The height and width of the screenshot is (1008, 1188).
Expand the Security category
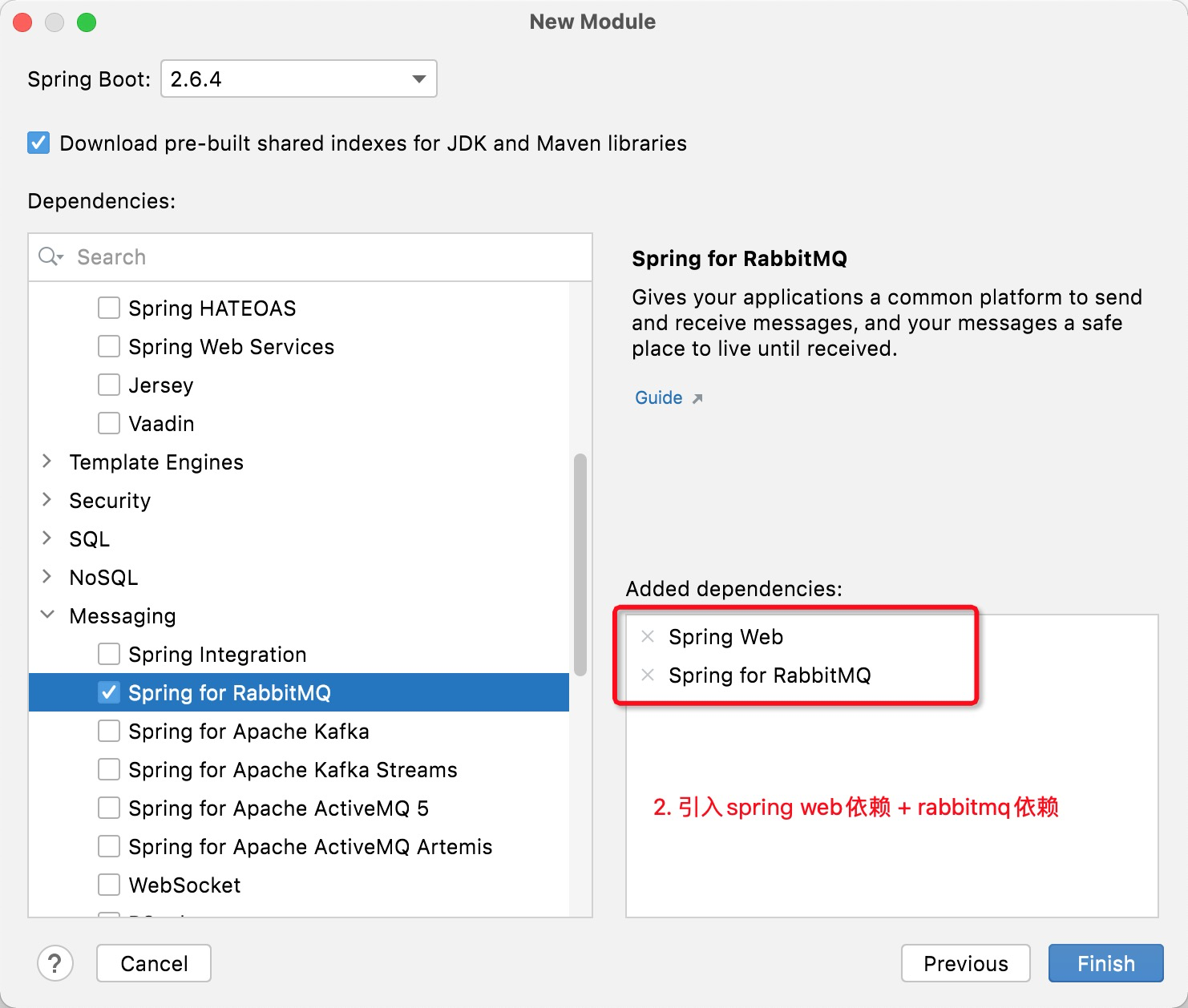(x=46, y=500)
